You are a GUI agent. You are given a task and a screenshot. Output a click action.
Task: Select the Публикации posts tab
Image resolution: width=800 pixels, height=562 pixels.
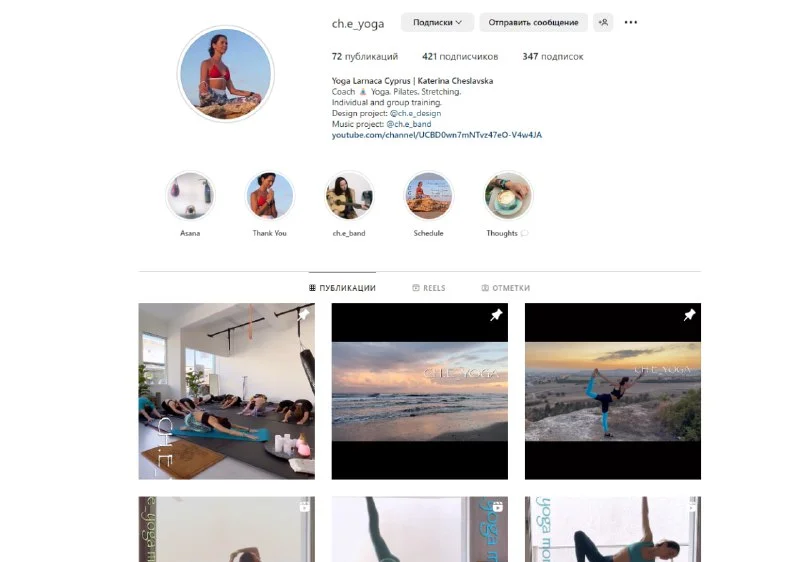point(342,288)
